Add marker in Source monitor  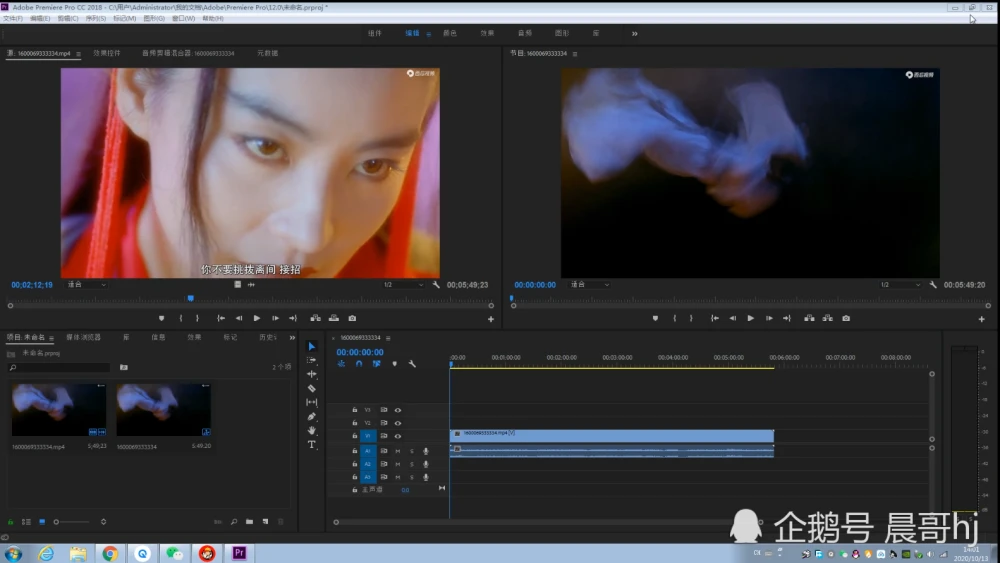[x=161, y=318]
